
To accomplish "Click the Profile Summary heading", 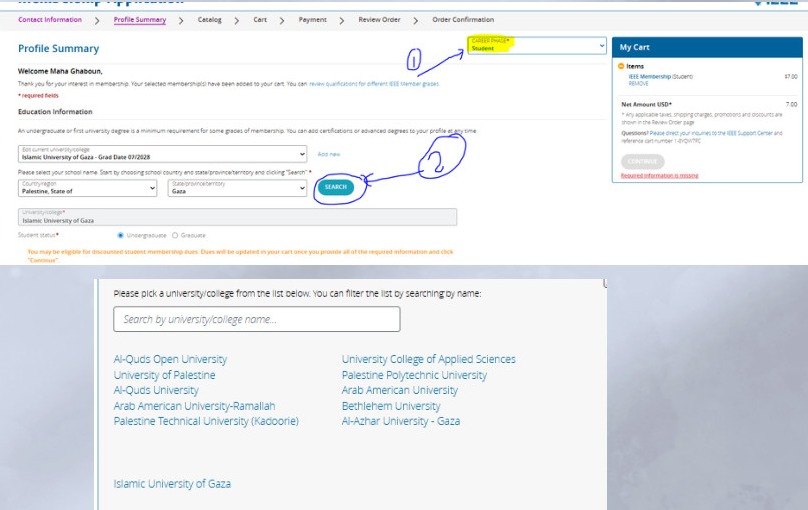I will pos(58,48).
